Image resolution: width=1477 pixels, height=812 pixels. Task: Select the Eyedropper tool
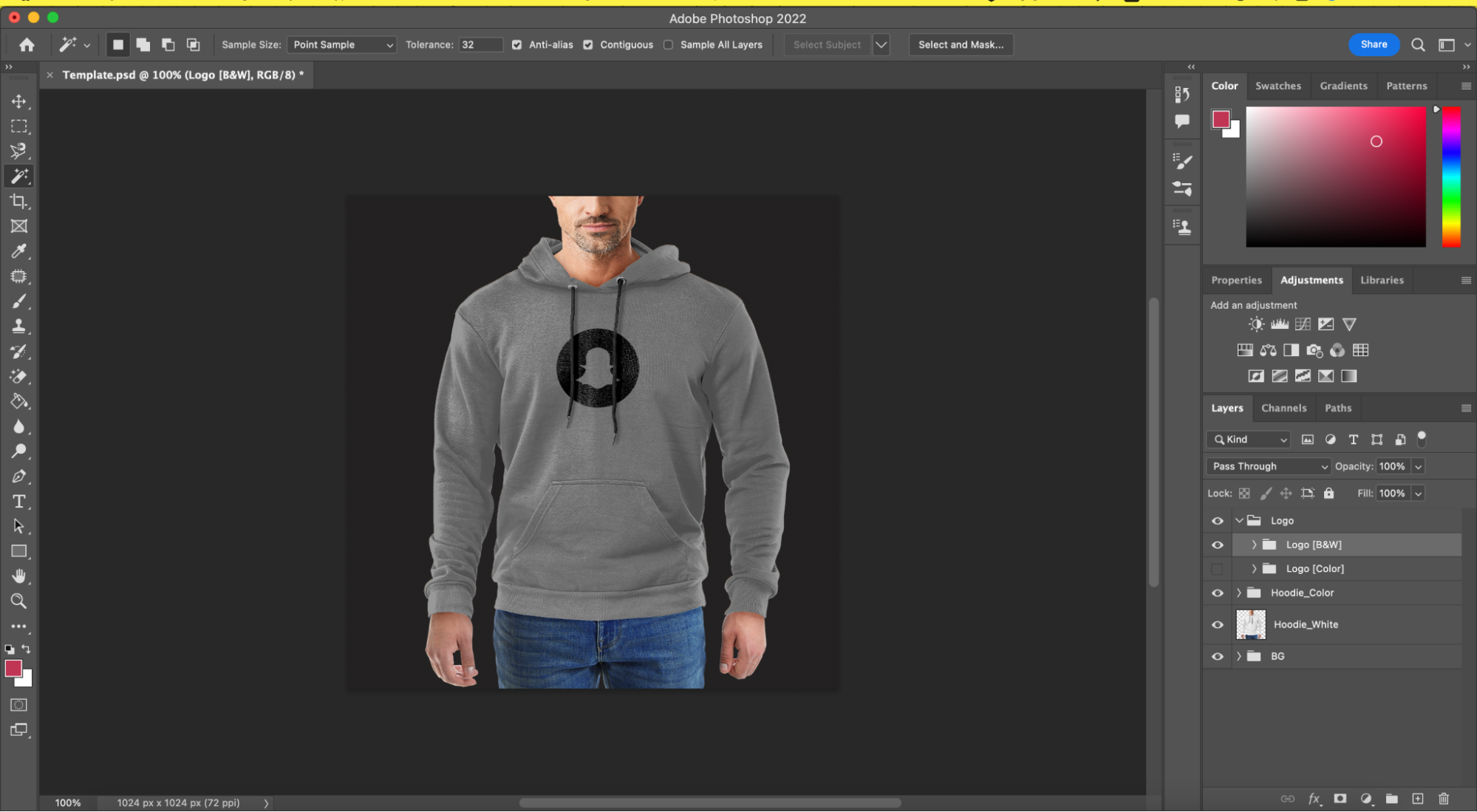pyautogui.click(x=18, y=251)
